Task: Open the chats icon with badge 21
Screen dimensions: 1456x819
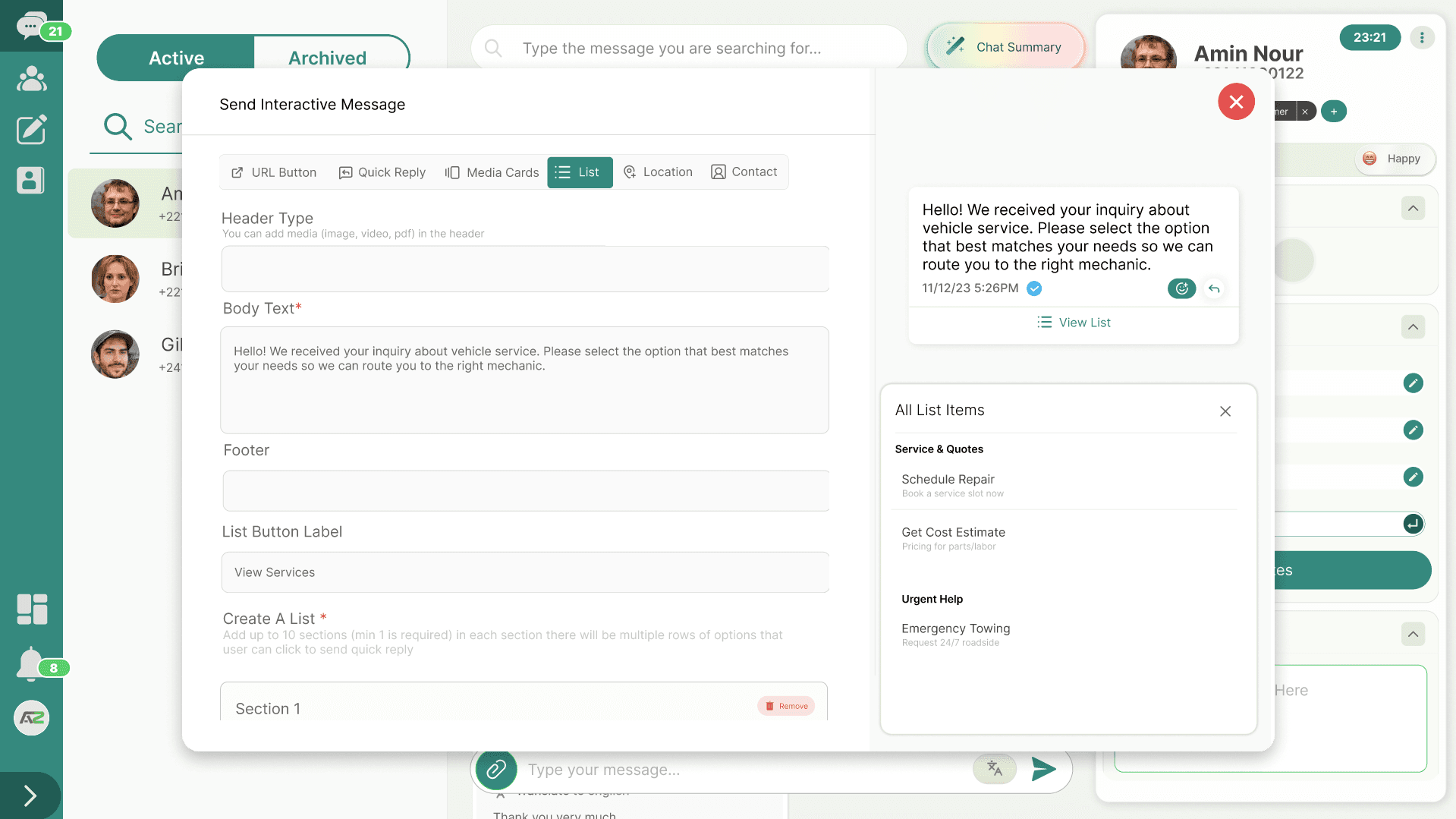Action: 32,26
